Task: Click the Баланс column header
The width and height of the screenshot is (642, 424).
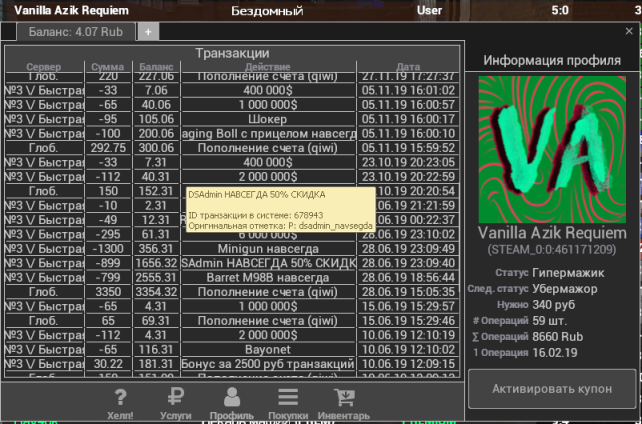Action: point(155,67)
